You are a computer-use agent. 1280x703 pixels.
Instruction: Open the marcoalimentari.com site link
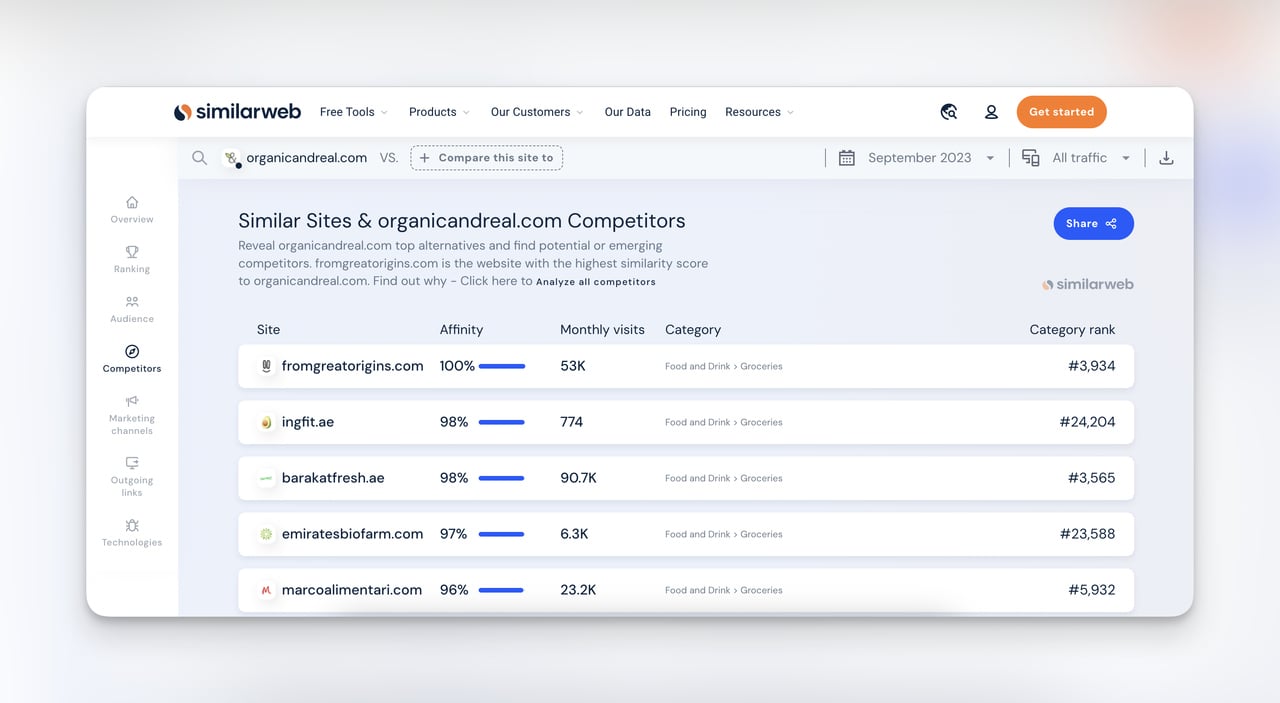point(352,590)
